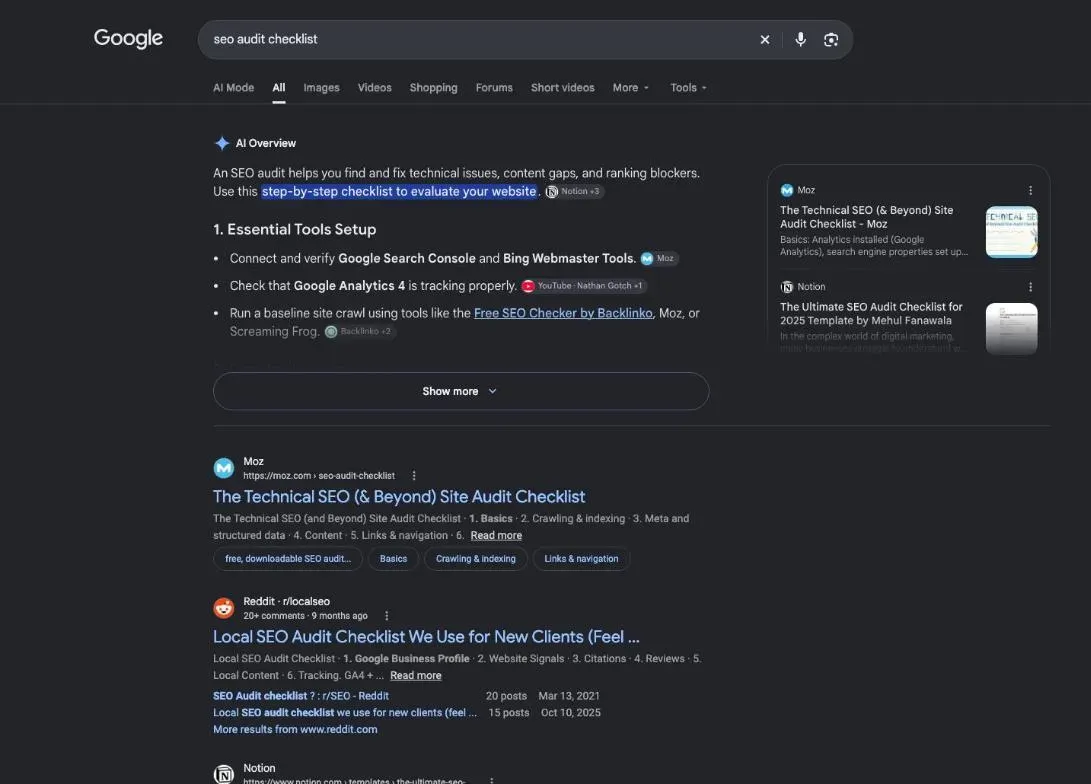The width and height of the screenshot is (1091, 784).
Task: Open options menu for Notion sidebar card
Action: point(1030,287)
